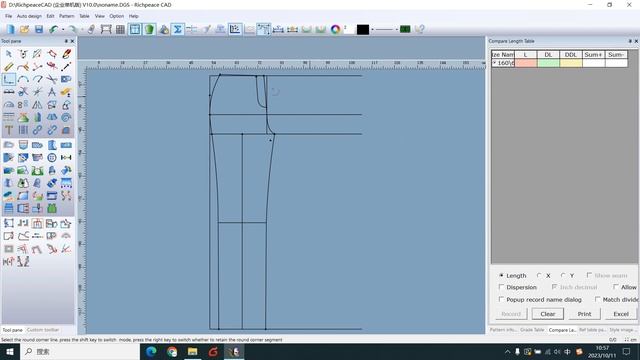
Task: Click the green Undo arrow icon
Action: click(x=53, y=29)
